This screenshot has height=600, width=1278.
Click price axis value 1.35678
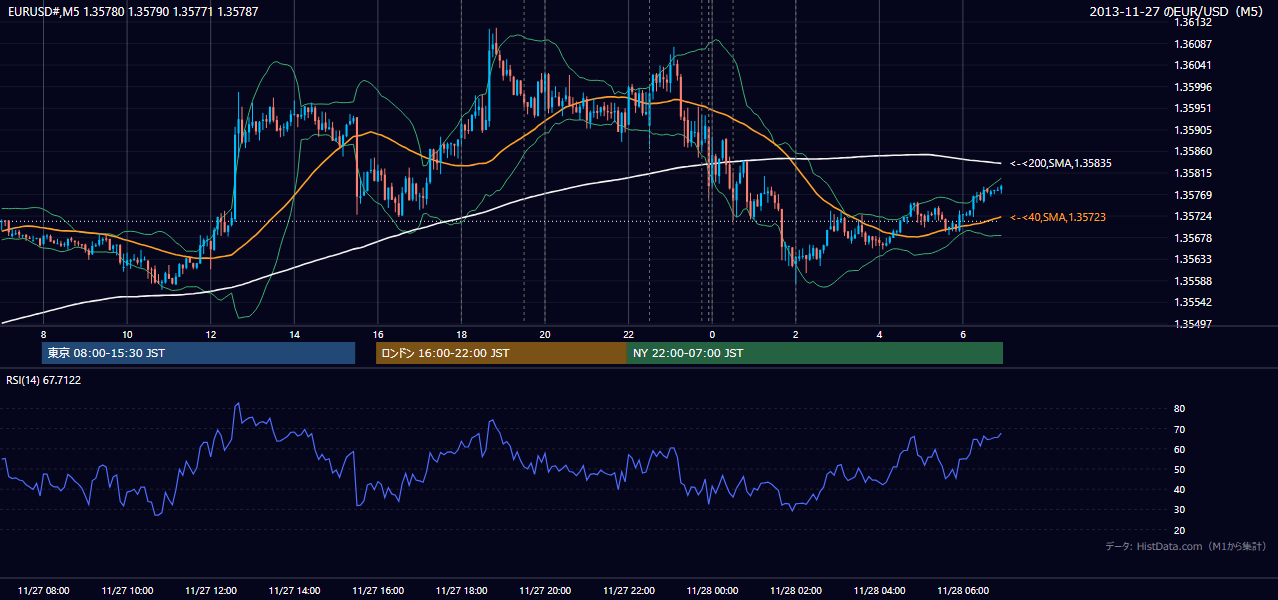tap(1193, 238)
